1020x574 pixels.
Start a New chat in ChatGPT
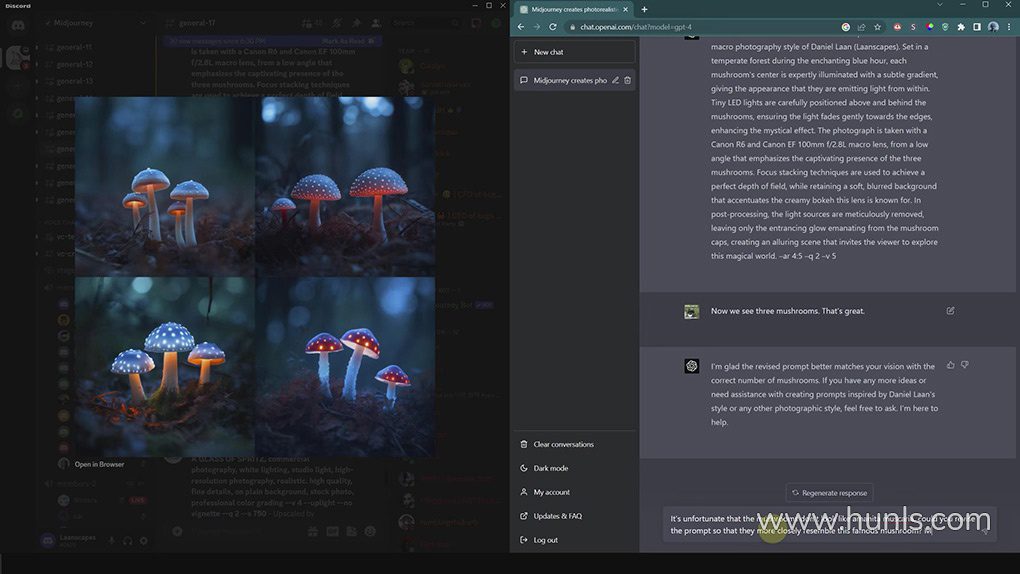pyautogui.click(x=574, y=52)
